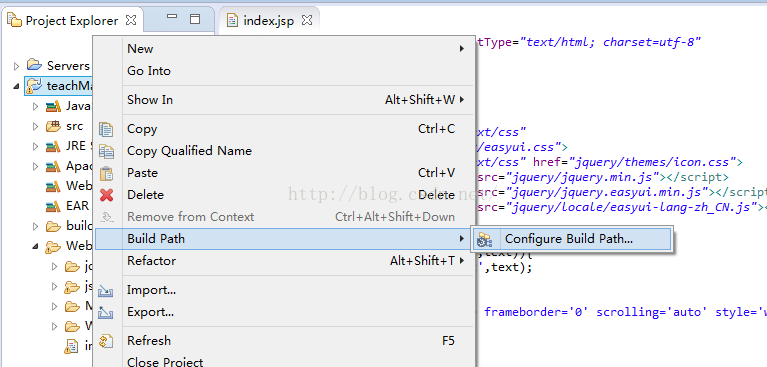Maximize the Project Explorer view
The height and width of the screenshot is (367, 767).
tap(195, 19)
